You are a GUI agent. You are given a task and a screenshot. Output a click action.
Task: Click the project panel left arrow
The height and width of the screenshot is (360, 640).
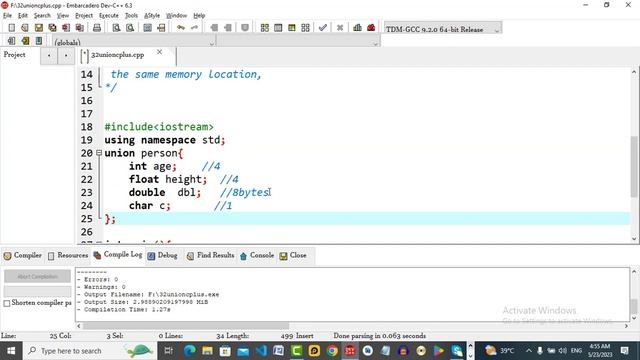click(x=49, y=55)
